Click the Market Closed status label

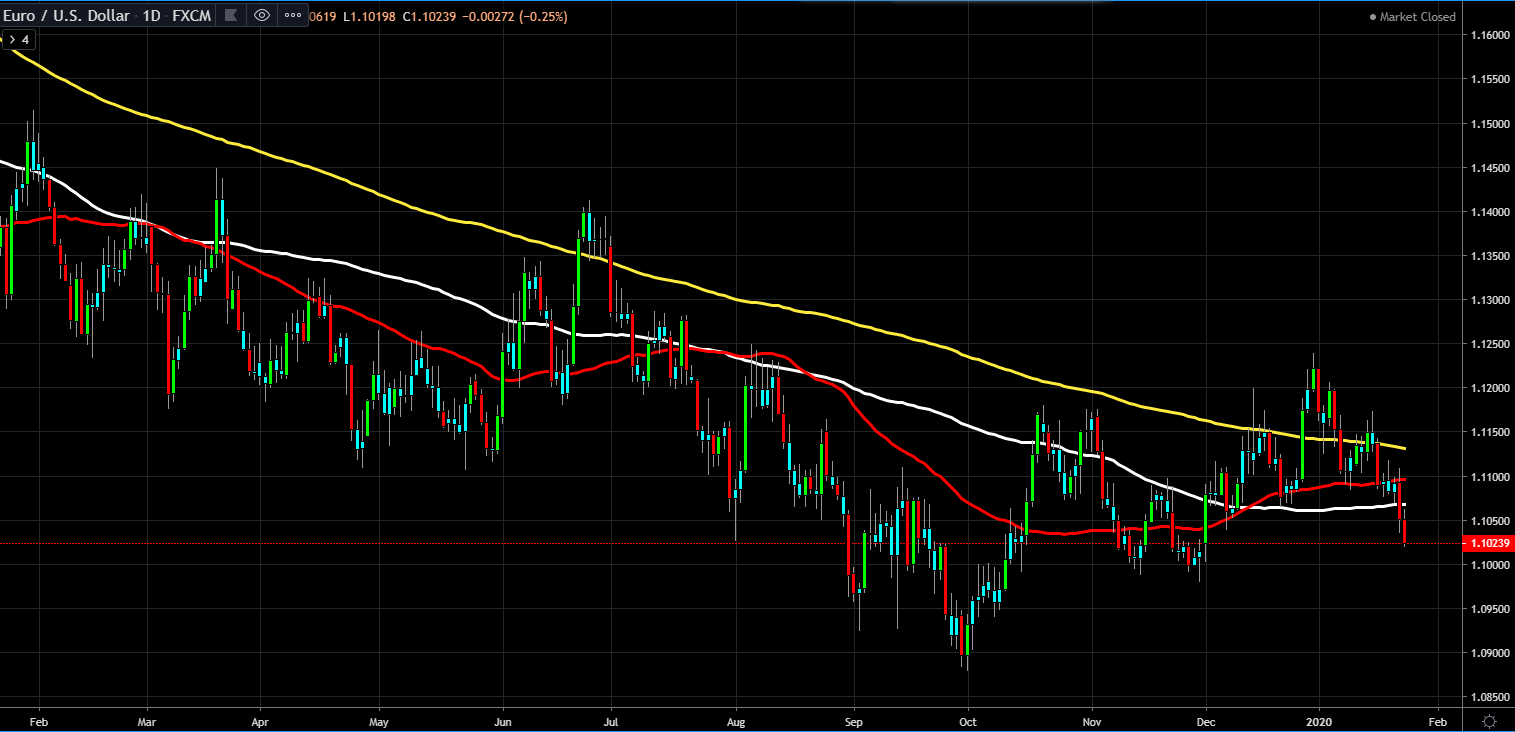(x=1418, y=16)
